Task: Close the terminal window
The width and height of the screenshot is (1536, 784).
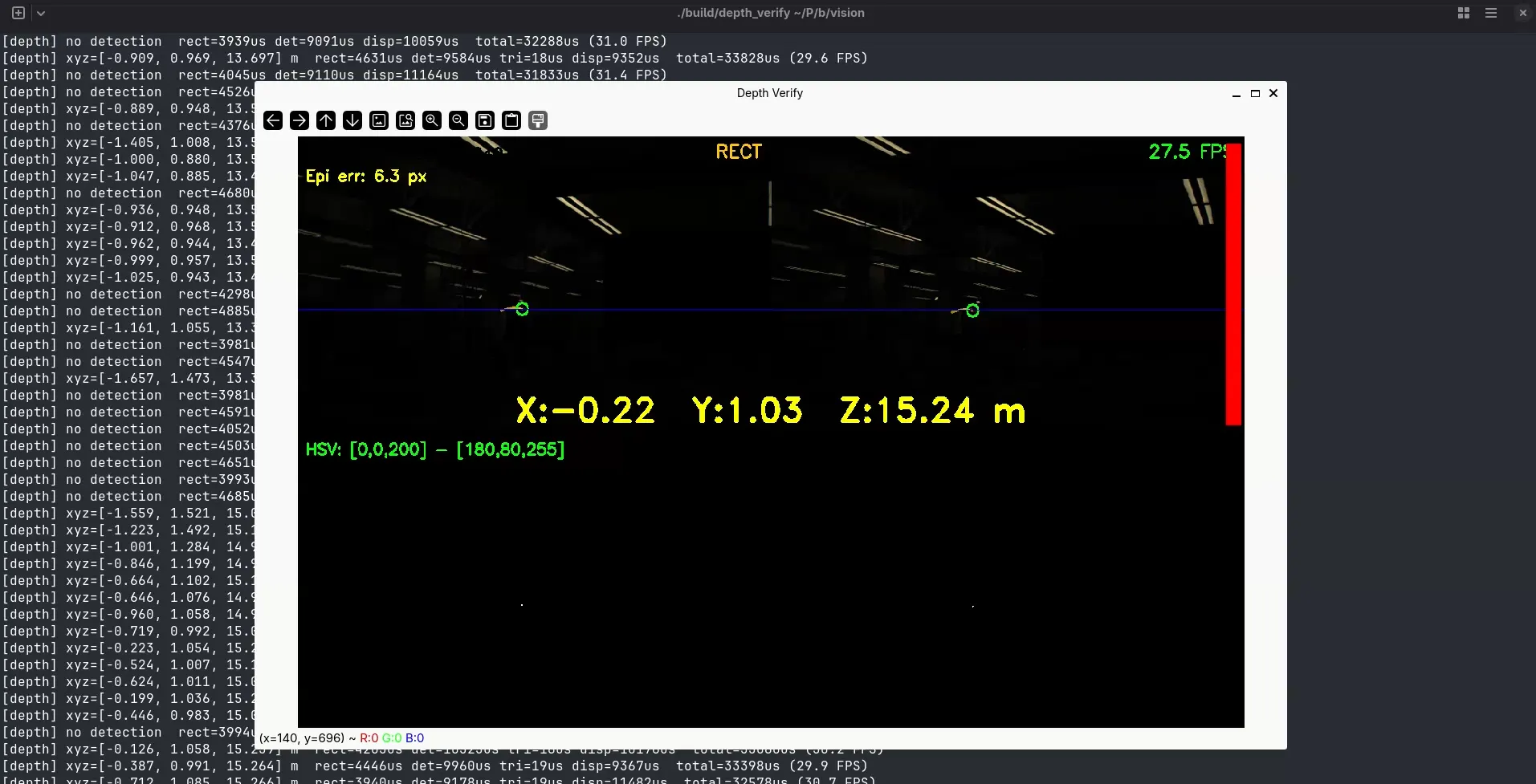Action: click(x=1523, y=13)
